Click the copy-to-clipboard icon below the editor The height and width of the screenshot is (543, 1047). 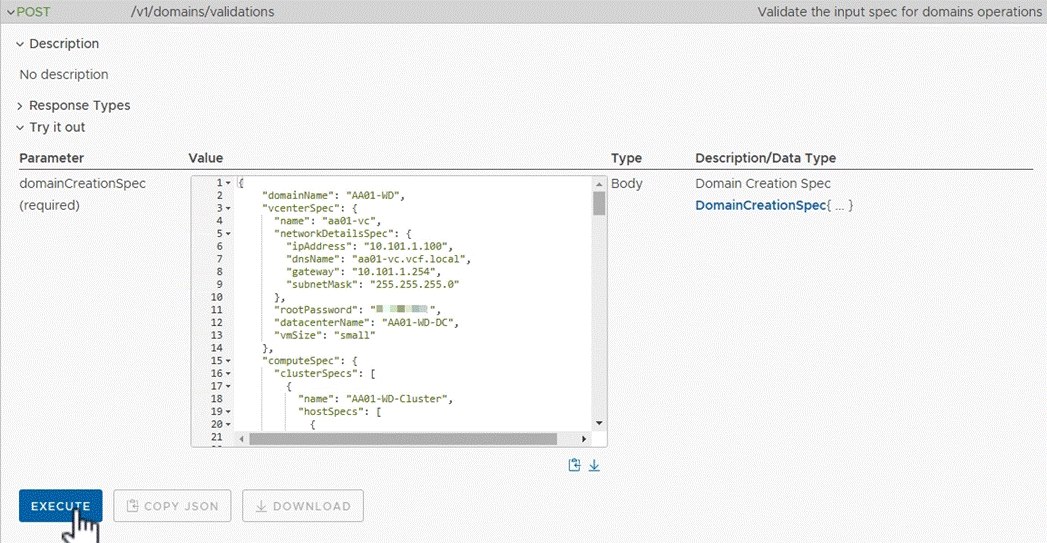pos(574,466)
